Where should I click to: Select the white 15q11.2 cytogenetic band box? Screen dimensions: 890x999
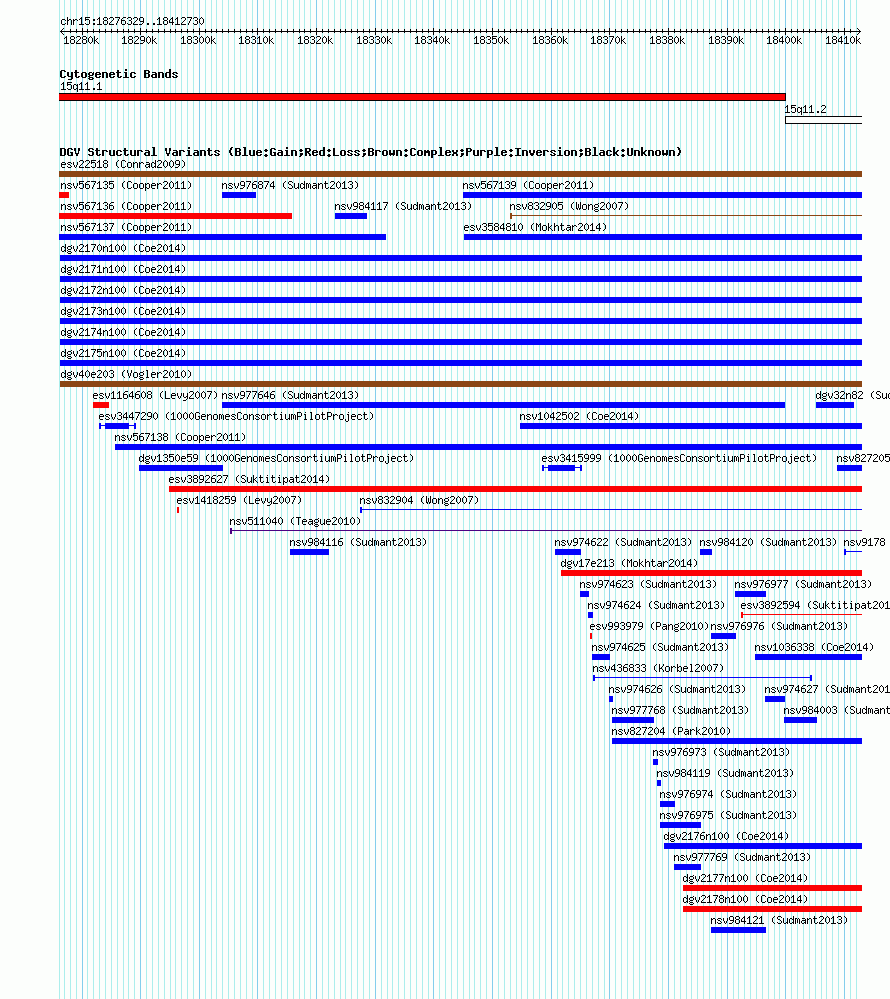(824, 120)
